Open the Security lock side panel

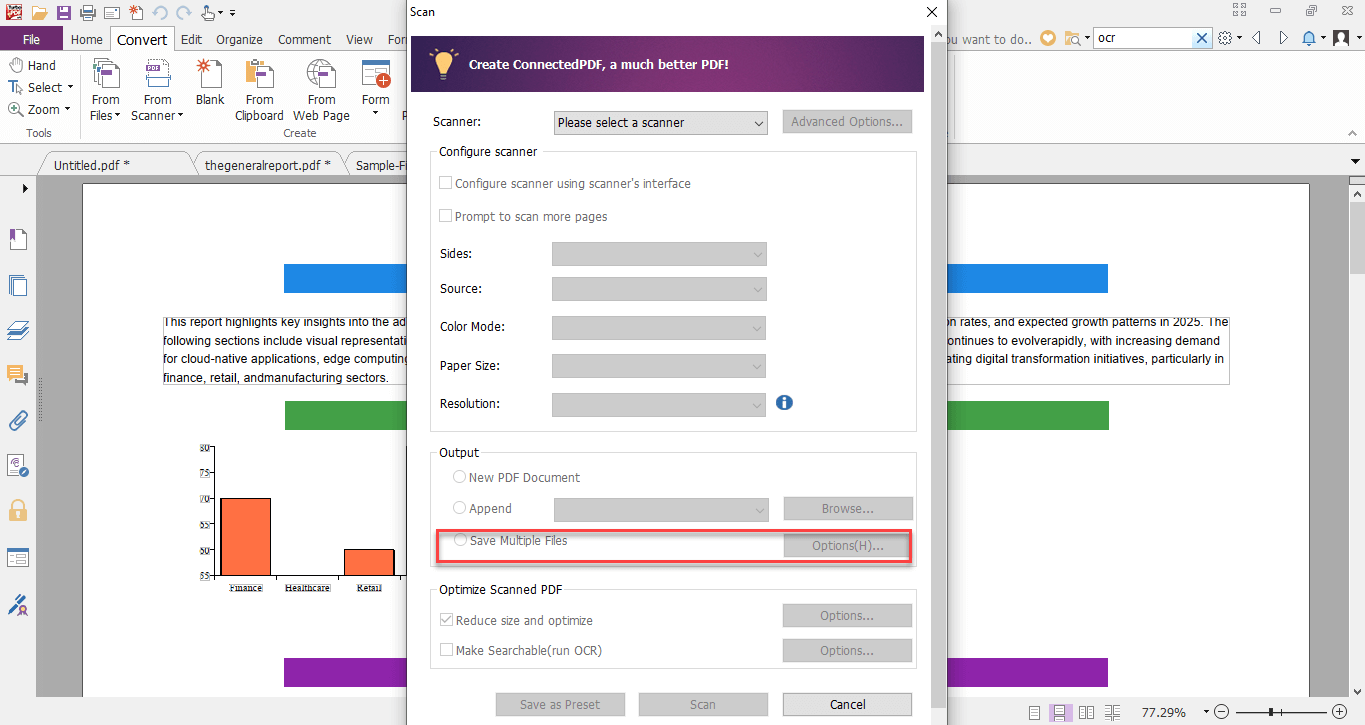tap(17, 510)
